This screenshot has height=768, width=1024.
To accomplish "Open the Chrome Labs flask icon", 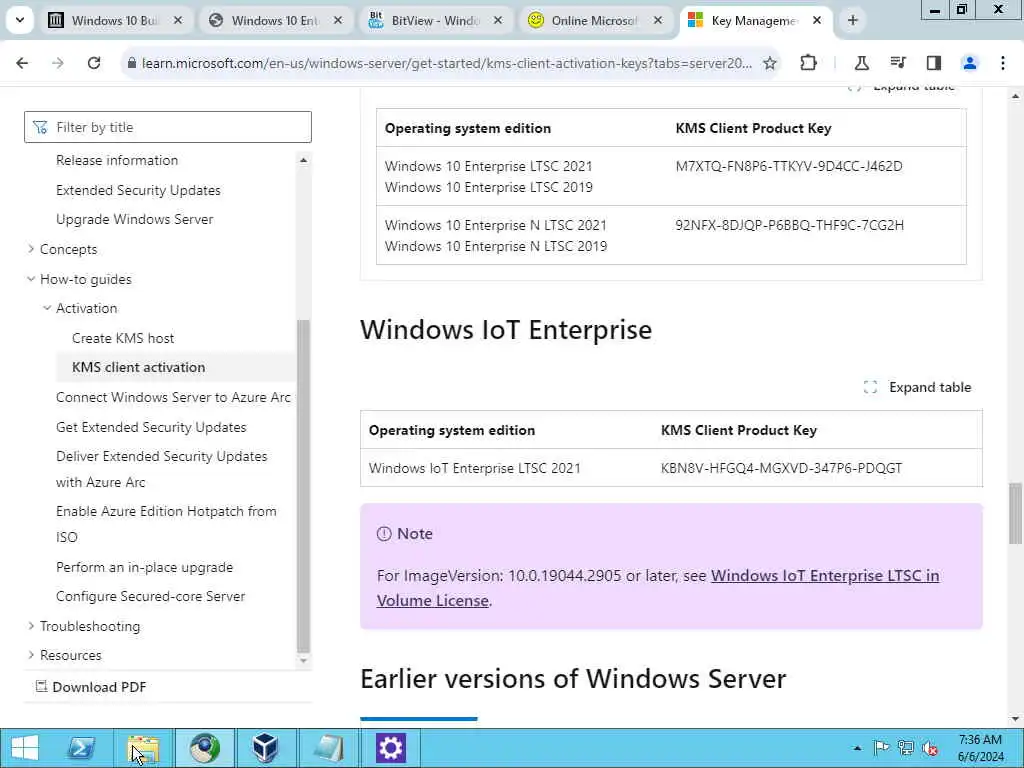I will point(861,63).
